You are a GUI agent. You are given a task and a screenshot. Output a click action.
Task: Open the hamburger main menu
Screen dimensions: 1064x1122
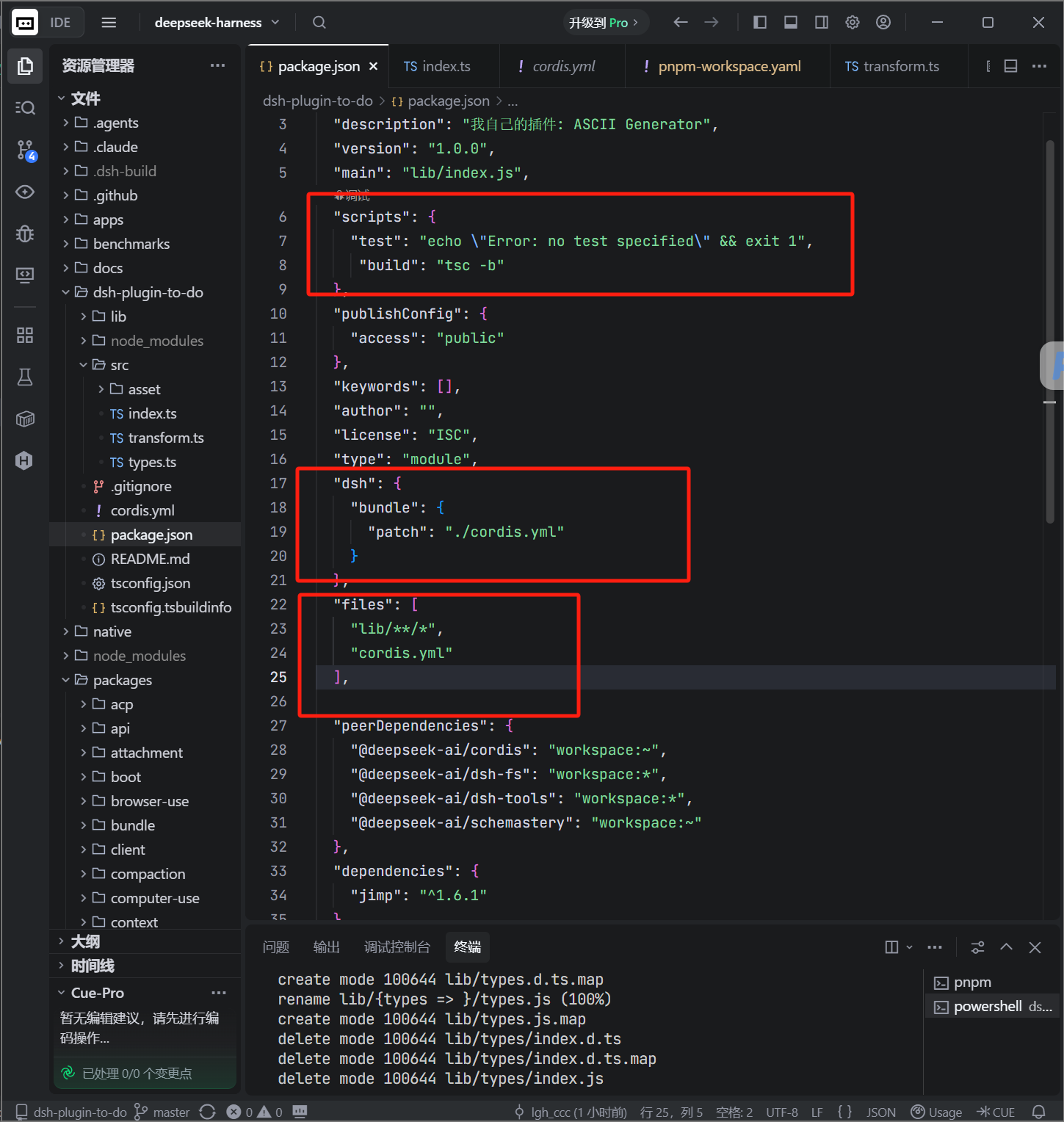109,23
